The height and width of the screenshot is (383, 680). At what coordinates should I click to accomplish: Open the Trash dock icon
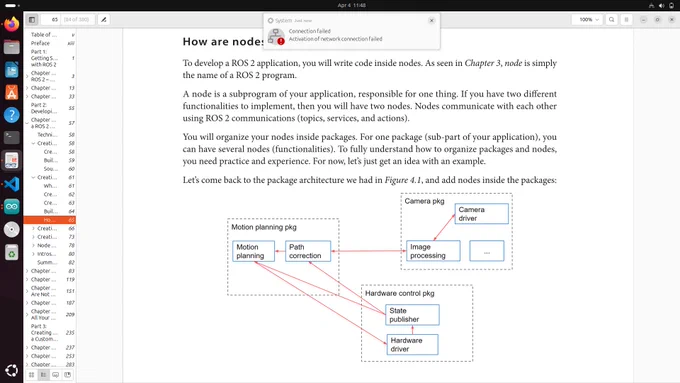point(12,252)
